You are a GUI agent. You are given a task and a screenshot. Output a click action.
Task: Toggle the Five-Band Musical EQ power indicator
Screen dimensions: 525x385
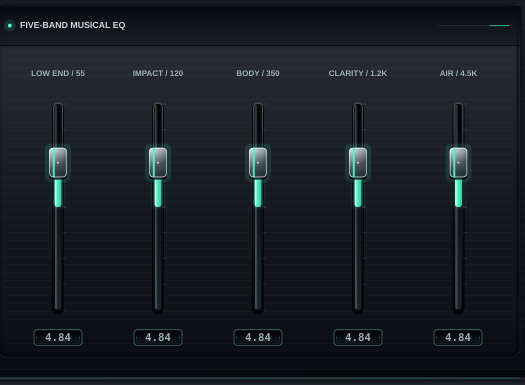[x=10, y=25]
